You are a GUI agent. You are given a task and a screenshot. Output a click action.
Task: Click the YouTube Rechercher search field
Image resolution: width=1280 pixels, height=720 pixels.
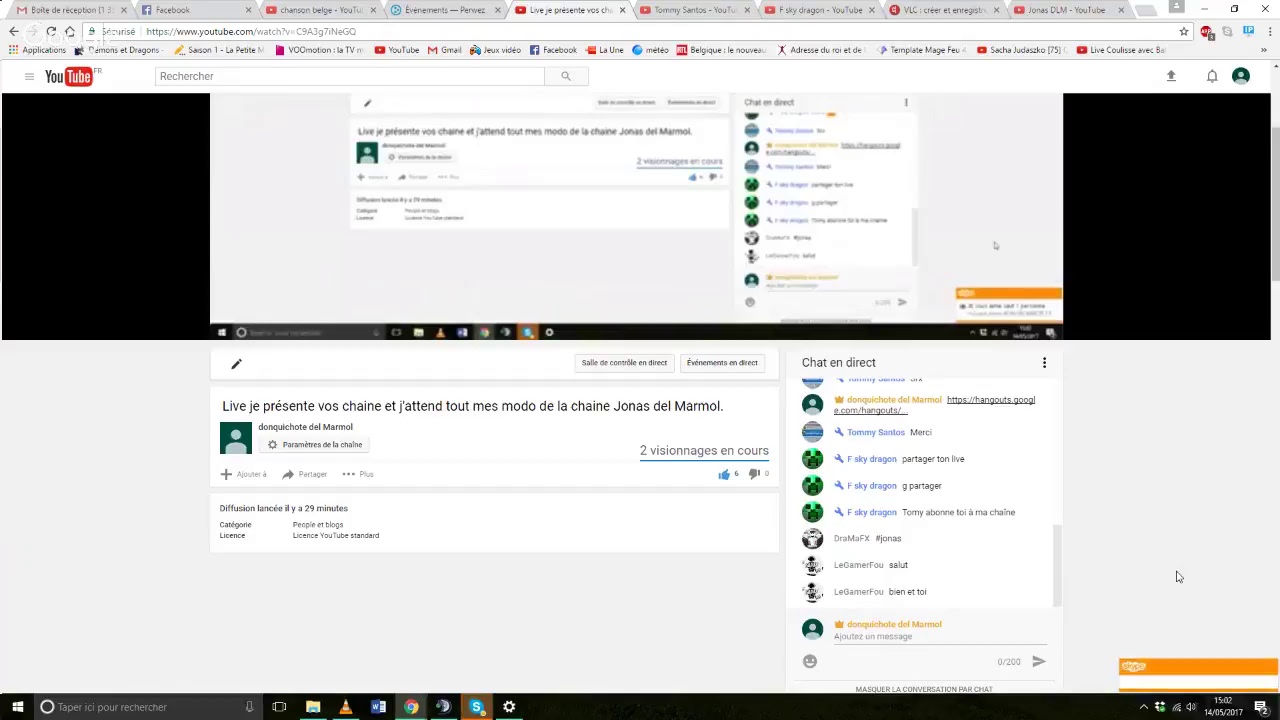click(x=350, y=76)
